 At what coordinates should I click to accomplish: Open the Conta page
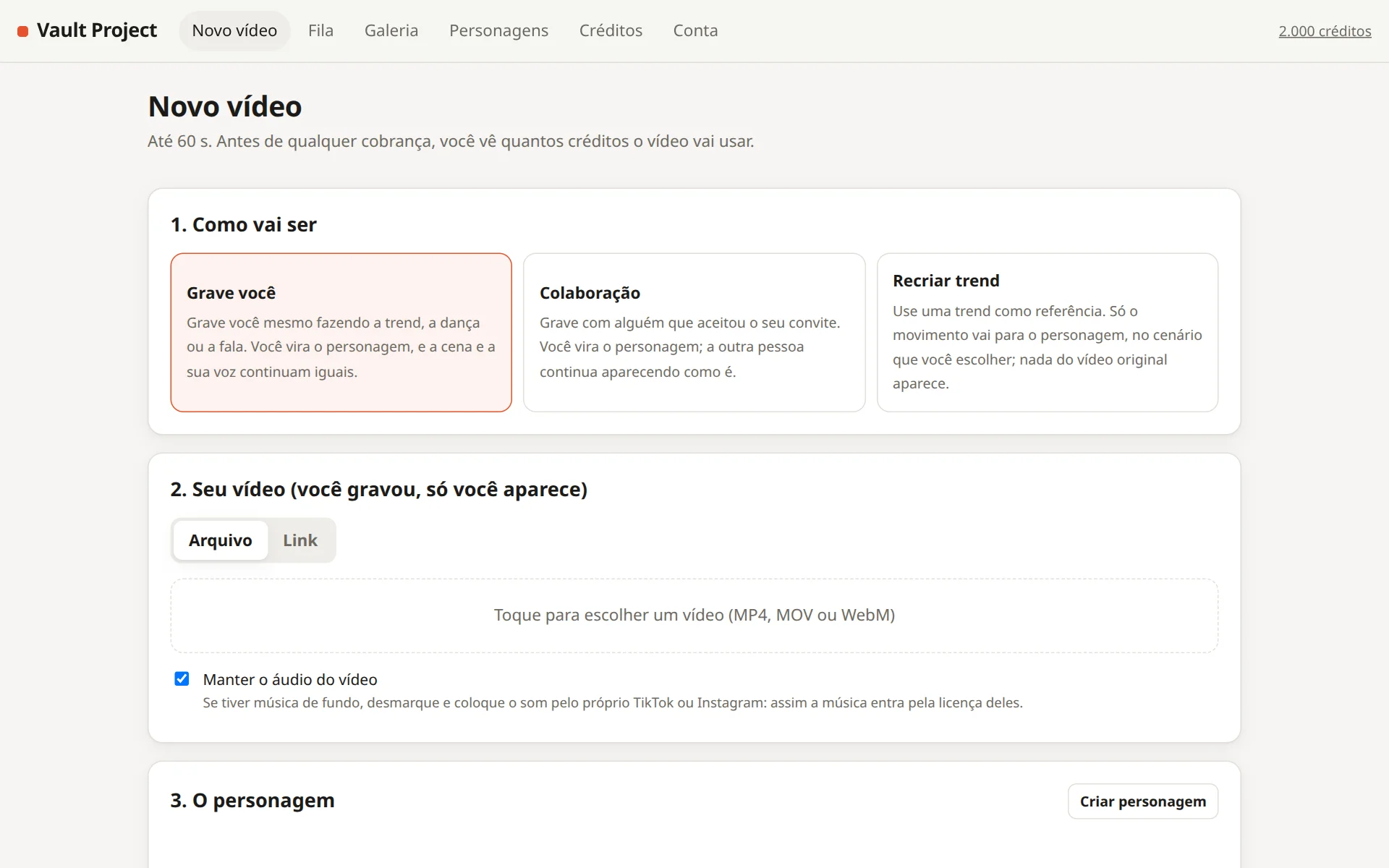coord(695,30)
